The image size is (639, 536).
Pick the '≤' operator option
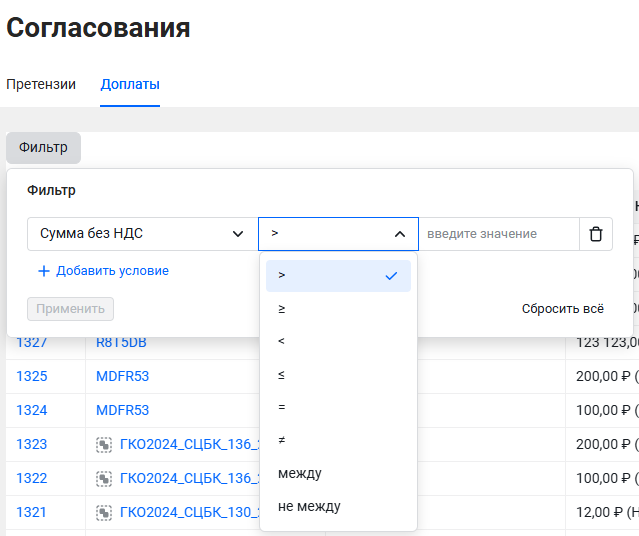(338, 375)
